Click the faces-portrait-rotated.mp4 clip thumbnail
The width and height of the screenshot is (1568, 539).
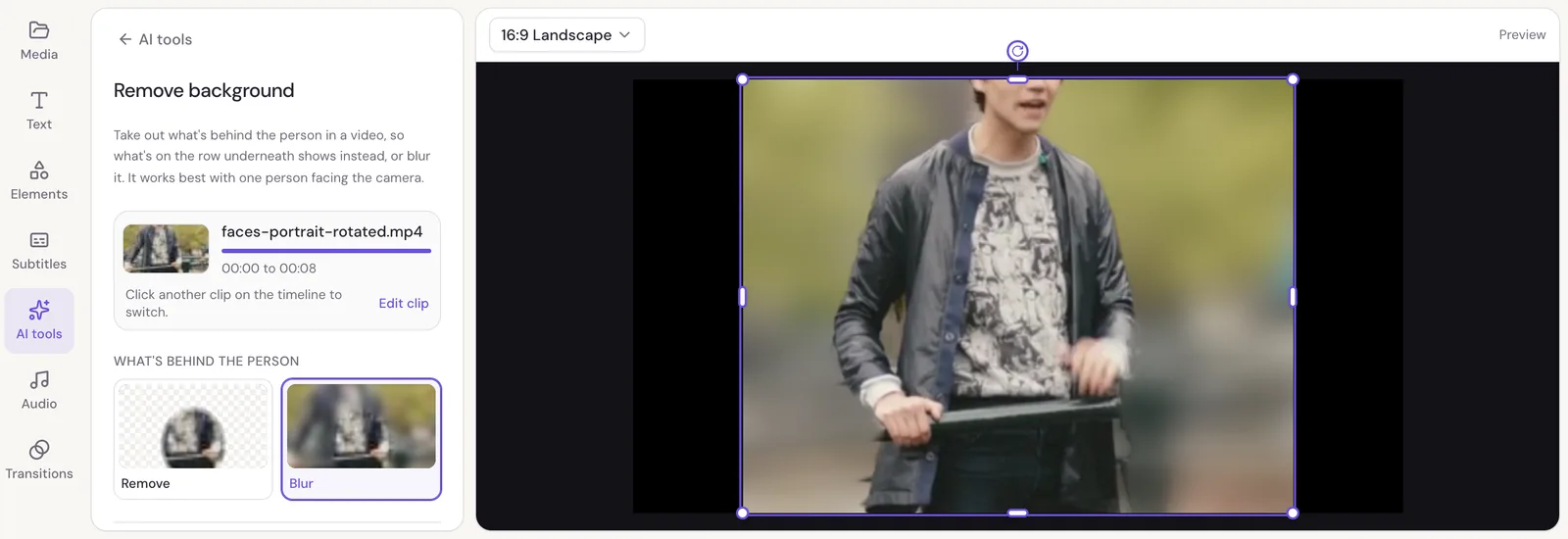point(166,248)
